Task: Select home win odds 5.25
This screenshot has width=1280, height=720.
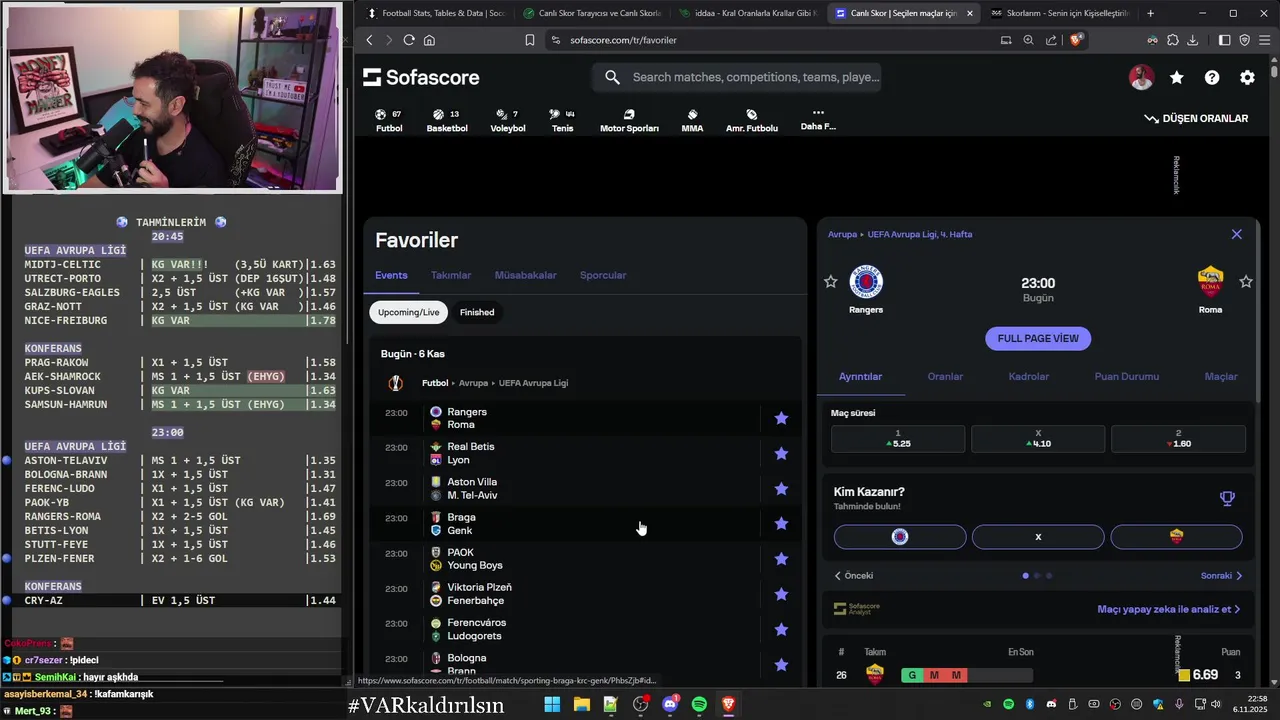Action: (x=898, y=439)
